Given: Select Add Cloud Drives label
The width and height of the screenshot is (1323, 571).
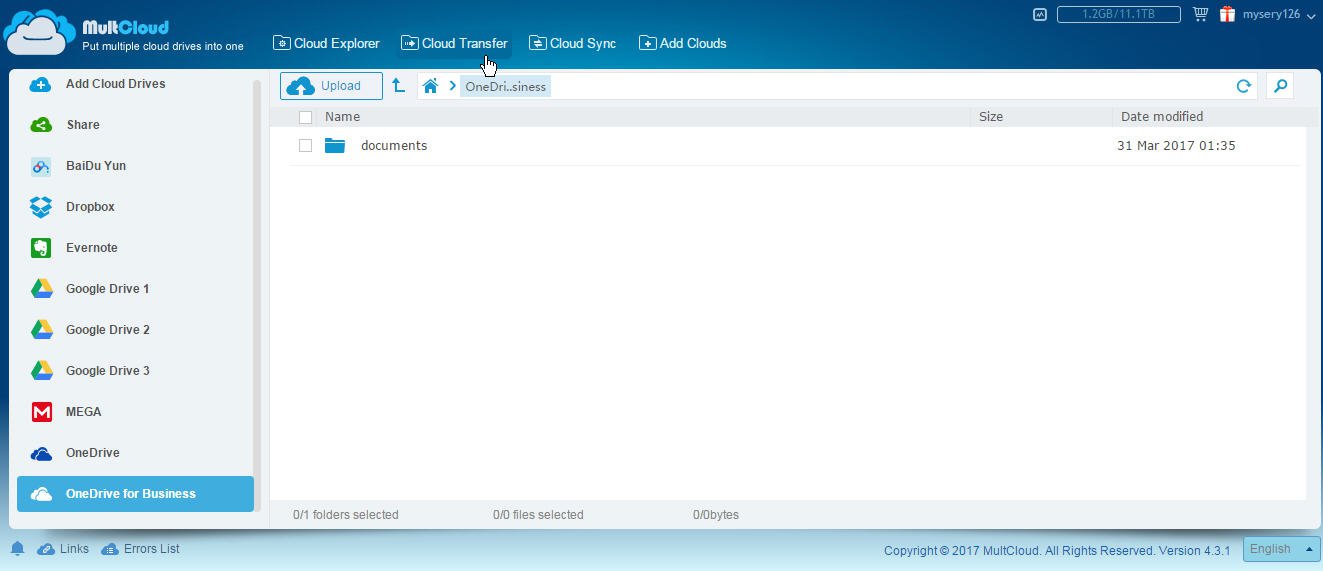Looking at the screenshot, I should [x=116, y=84].
